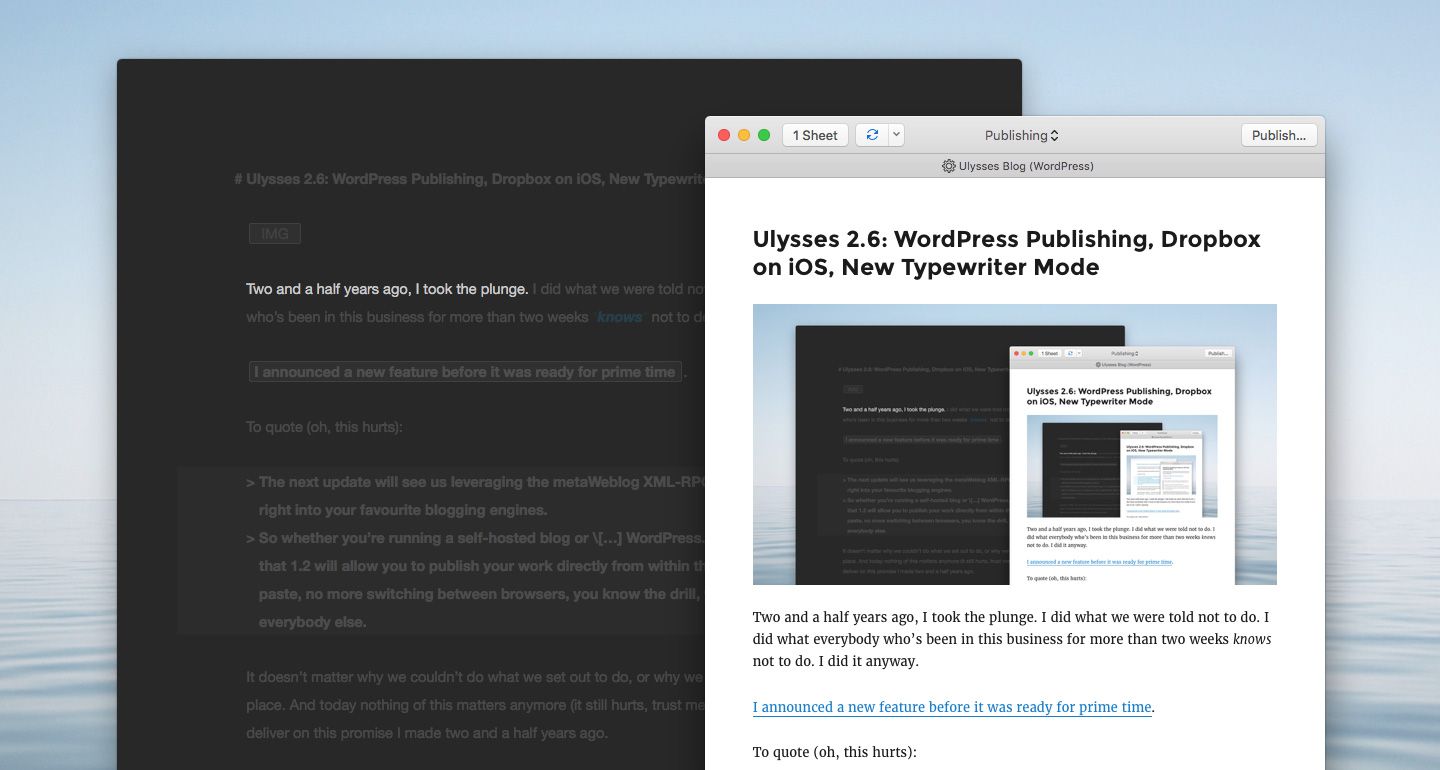This screenshot has width=1440, height=770.
Task: Click the blue refresh preview icon
Action: click(x=872, y=135)
